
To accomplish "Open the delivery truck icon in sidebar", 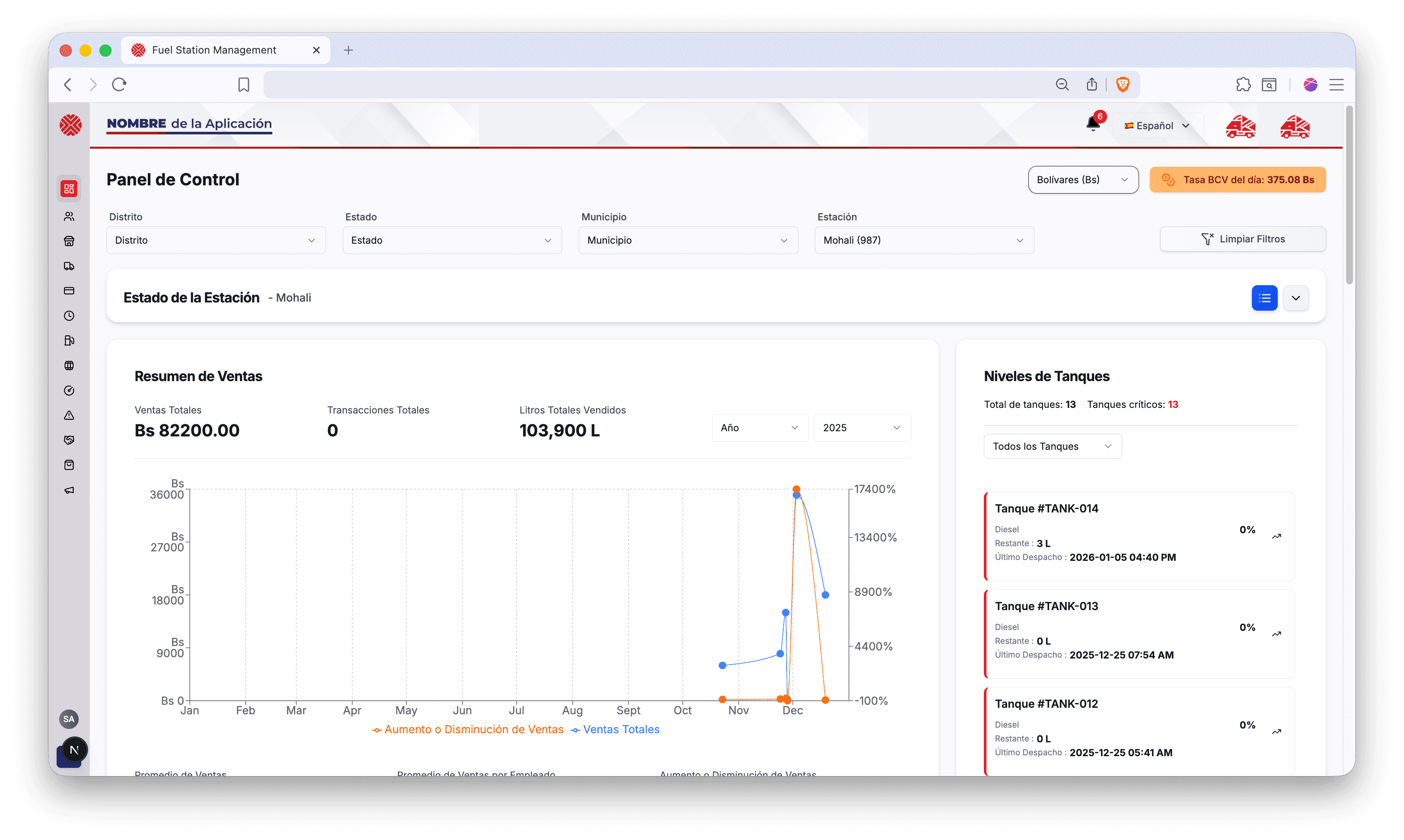I will (x=69, y=266).
